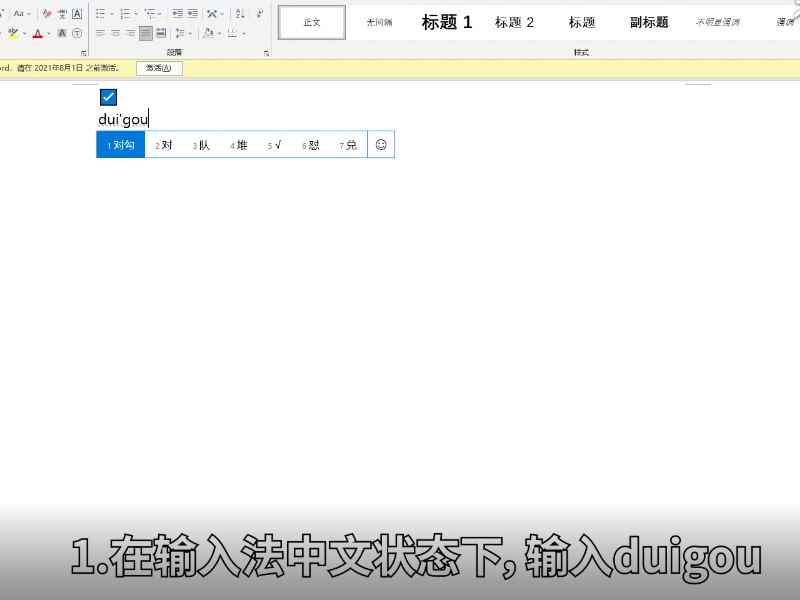Image resolution: width=800 pixels, height=600 pixels.
Task: Switch to the 副标题 style entry
Action: pos(648,22)
